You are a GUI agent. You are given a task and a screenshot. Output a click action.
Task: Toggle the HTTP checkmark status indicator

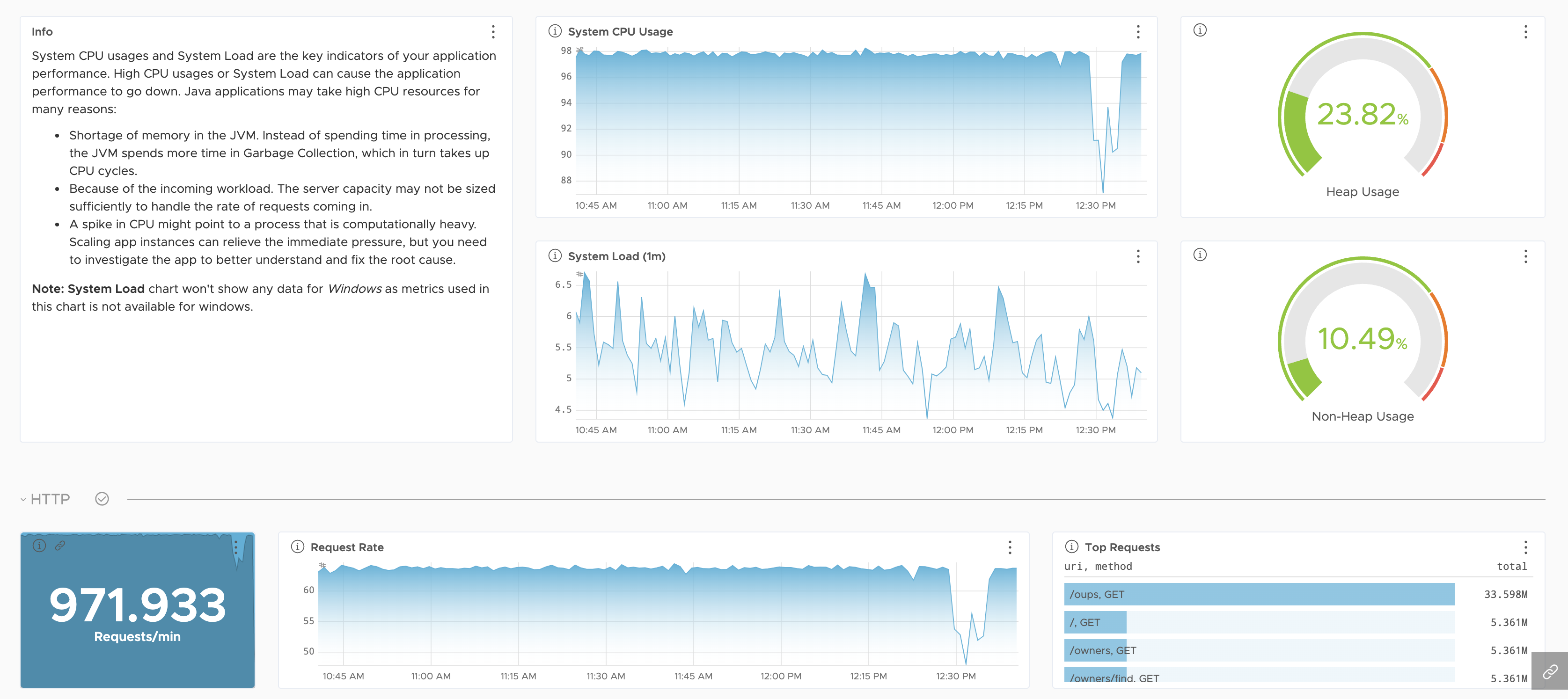[x=102, y=499]
